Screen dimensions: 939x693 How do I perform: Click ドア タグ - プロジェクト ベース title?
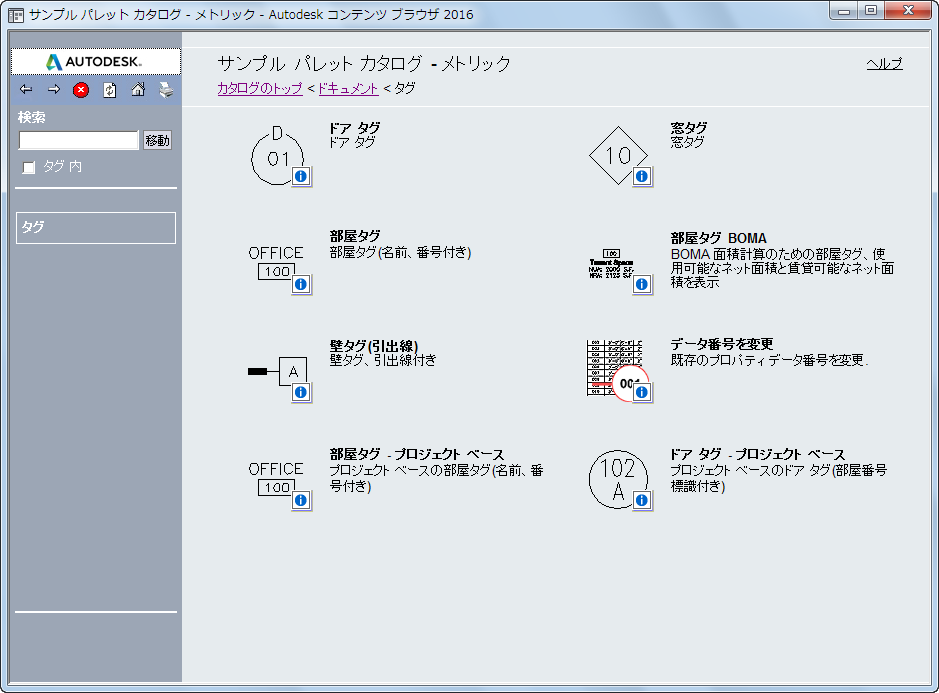758,454
